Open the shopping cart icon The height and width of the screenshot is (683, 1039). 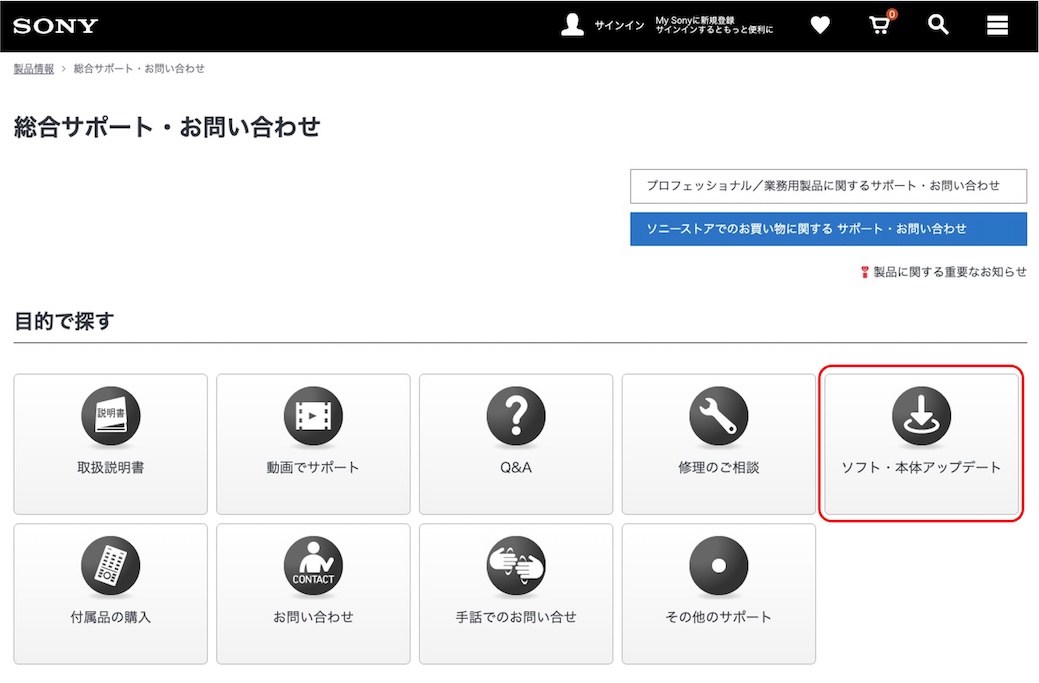coord(879,26)
